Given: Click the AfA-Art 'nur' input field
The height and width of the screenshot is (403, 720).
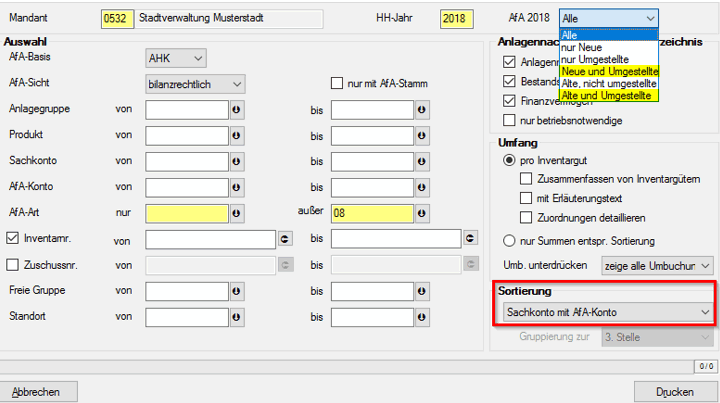Looking at the screenshot, I should (186, 213).
